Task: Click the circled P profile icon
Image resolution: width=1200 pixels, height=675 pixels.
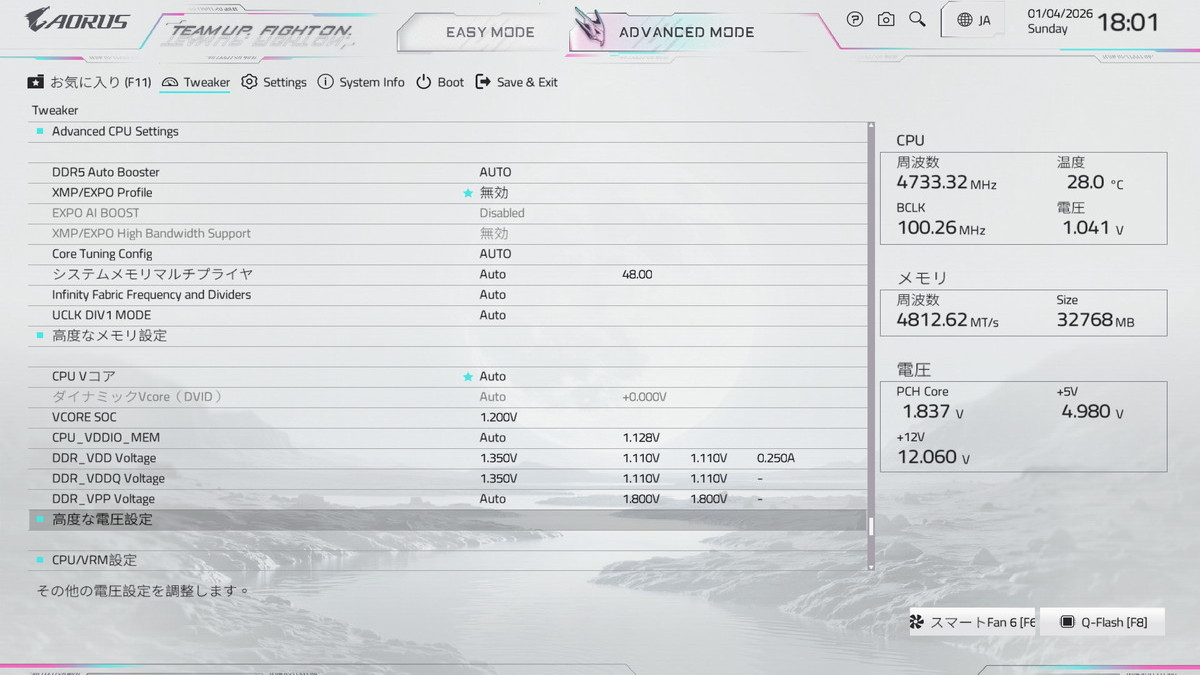Action: (x=855, y=19)
